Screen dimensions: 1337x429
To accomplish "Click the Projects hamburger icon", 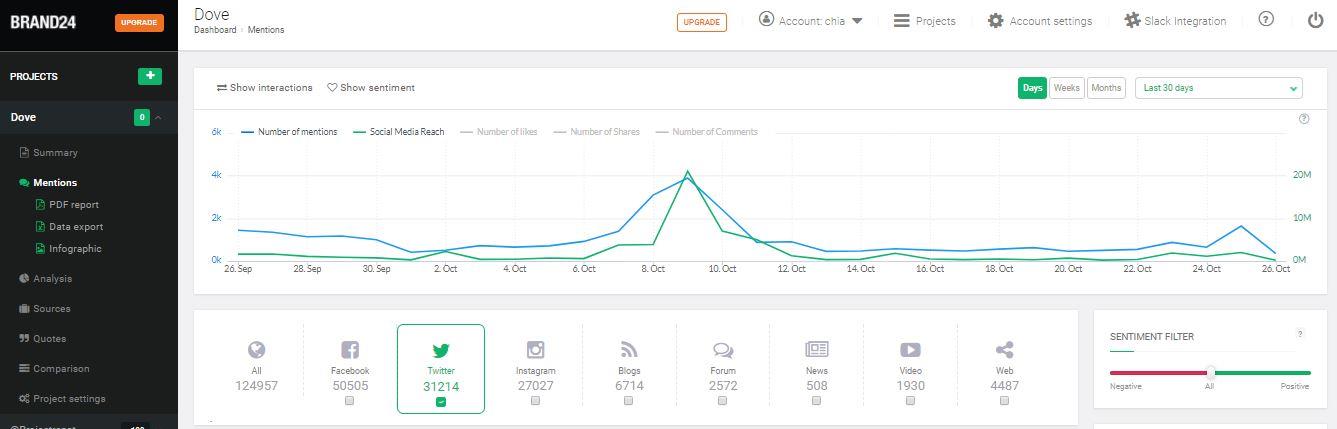I will (901, 20).
